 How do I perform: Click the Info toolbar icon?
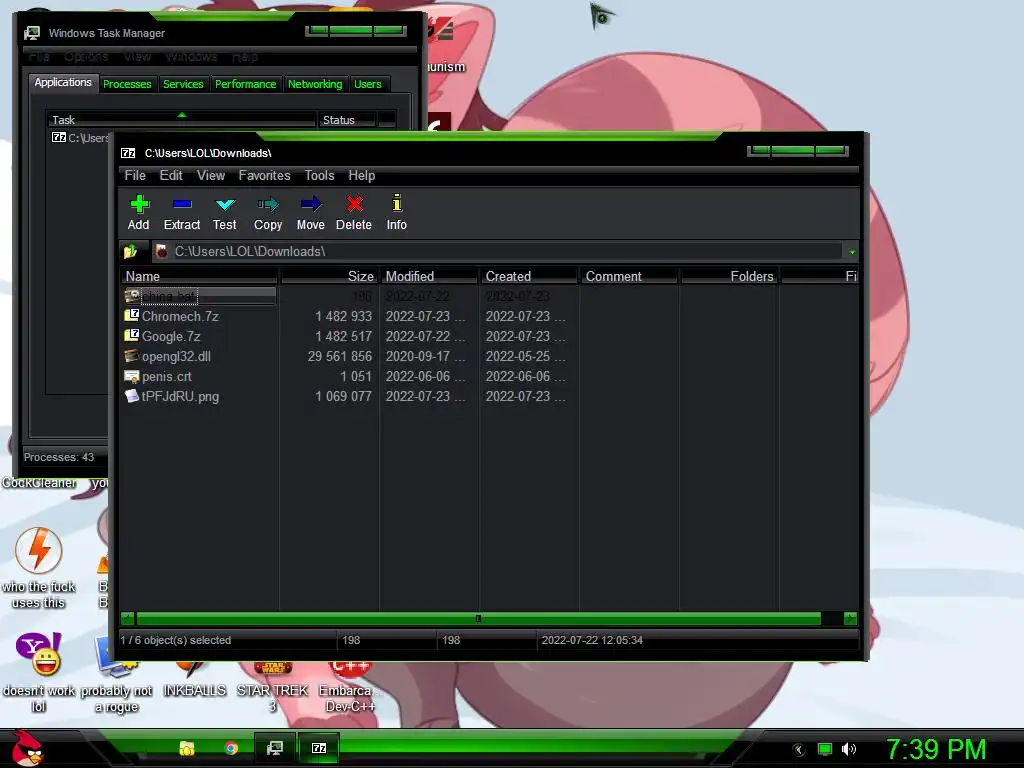(396, 203)
